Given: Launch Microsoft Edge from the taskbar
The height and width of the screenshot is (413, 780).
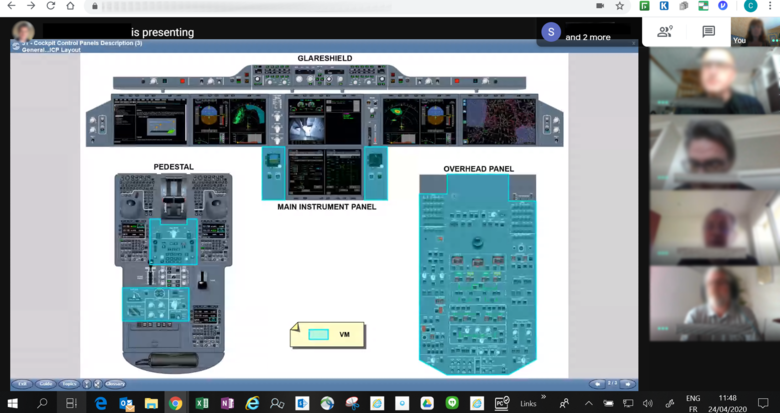Looking at the screenshot, I should click(x=101, y=403).
